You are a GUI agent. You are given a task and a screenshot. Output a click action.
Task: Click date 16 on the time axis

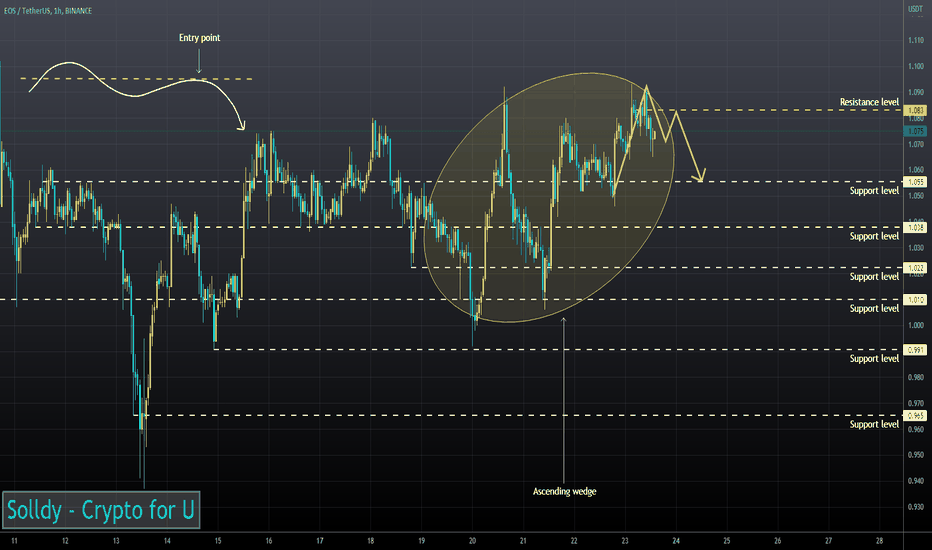[269, 541]
